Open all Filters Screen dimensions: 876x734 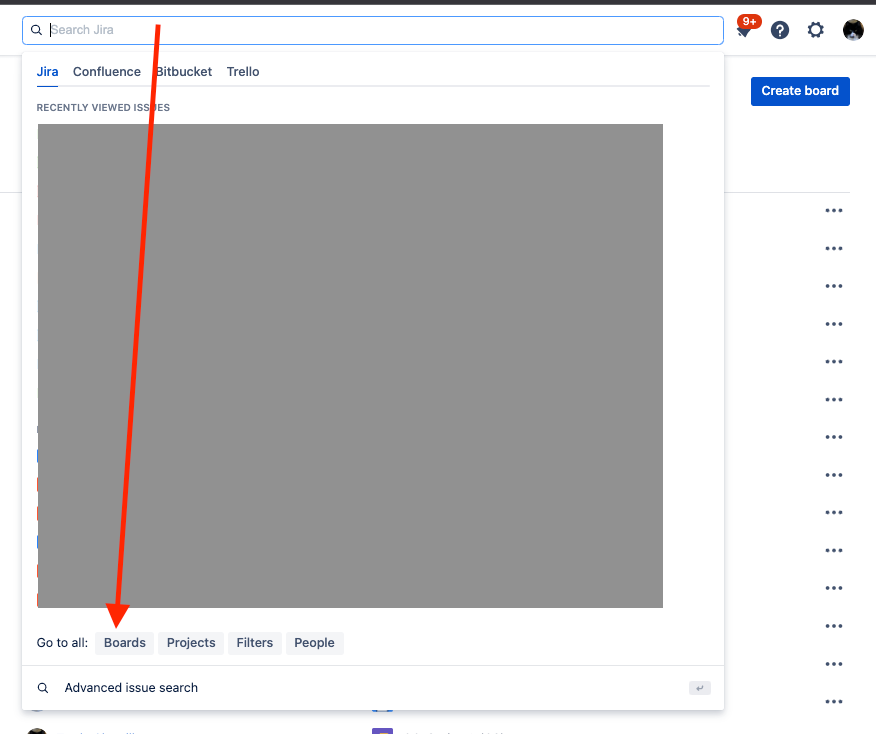click(x=254, y=642)
